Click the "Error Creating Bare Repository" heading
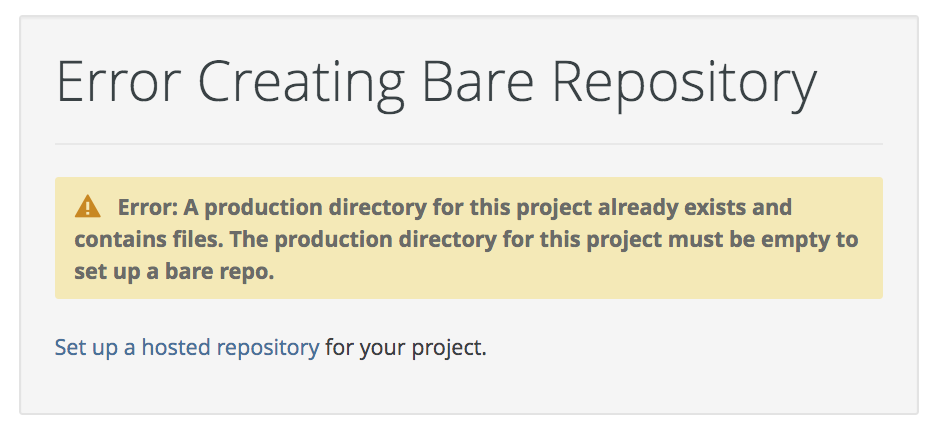942x436 pixels. (436, 82)
